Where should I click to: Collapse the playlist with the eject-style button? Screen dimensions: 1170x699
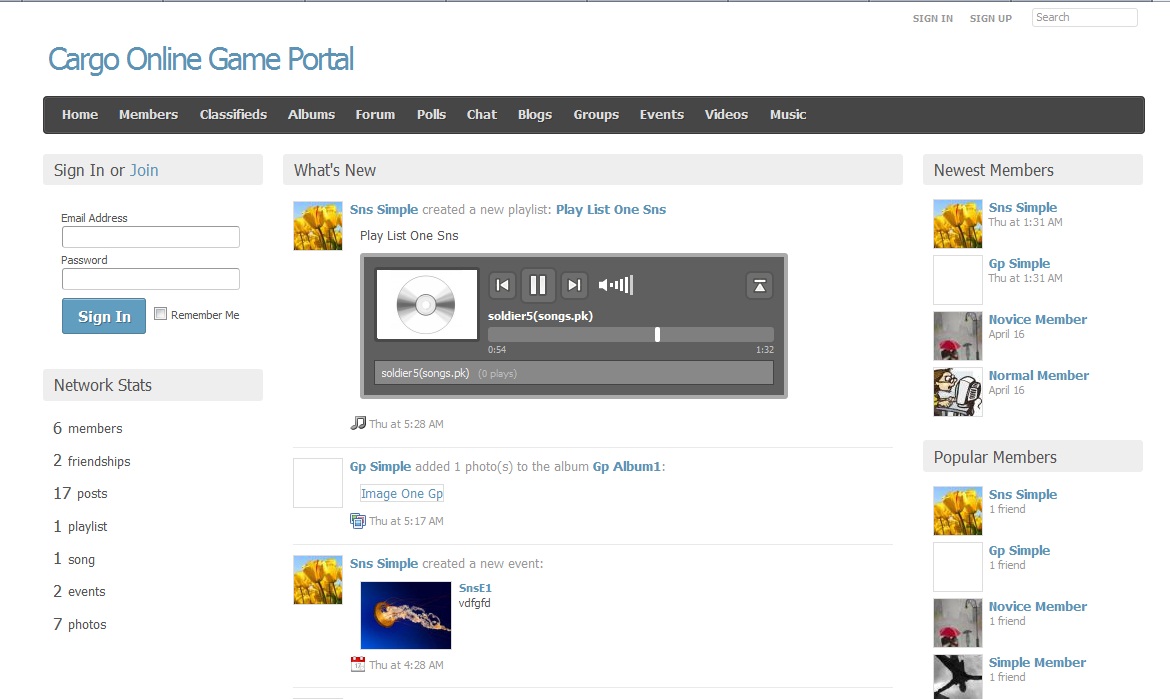pos(760,285)
